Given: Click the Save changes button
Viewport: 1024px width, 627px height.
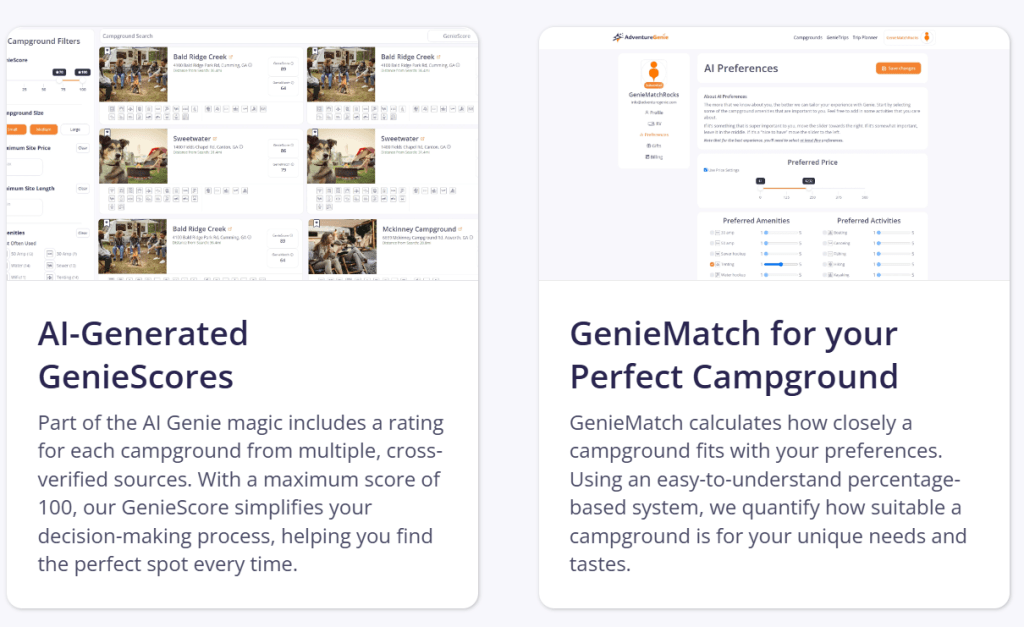Looking at the screenshot, I should point(897,68).
